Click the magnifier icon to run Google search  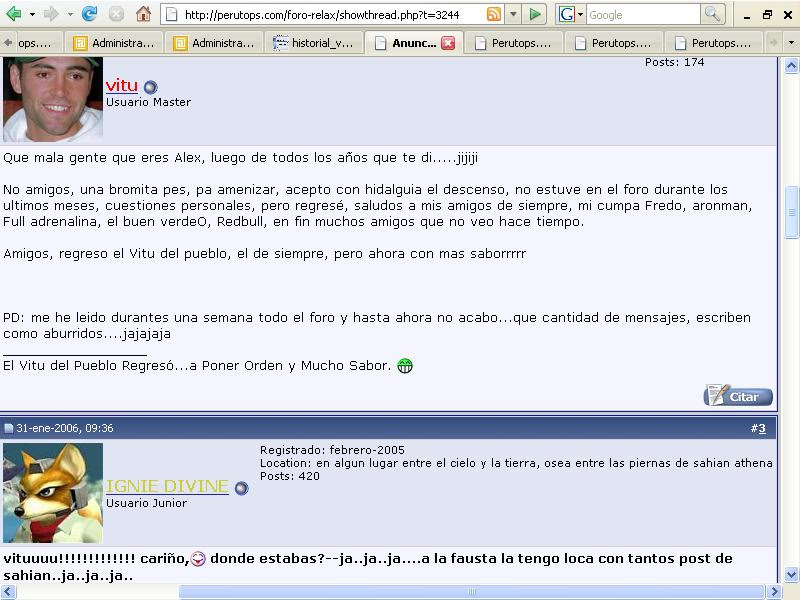(712, 15)
